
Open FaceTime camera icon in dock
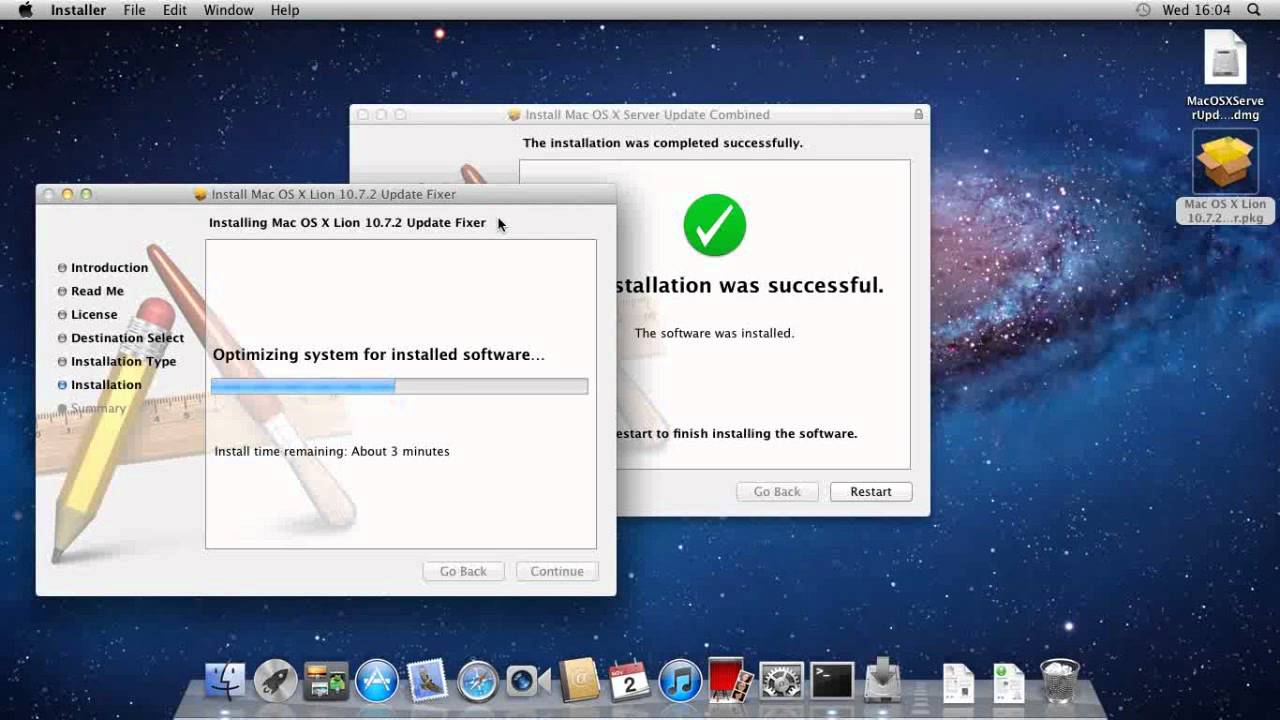click(x=528, y=681)
